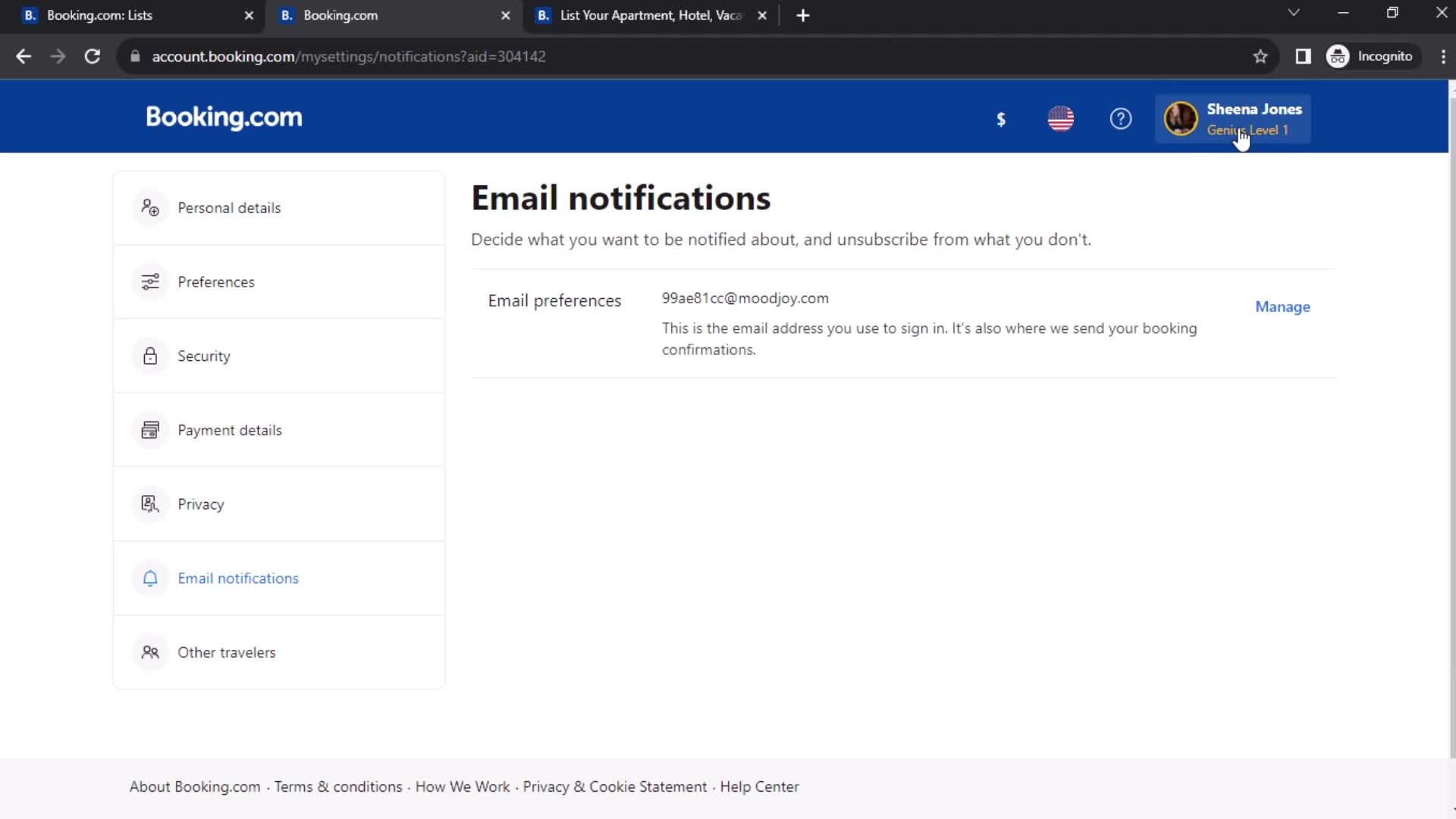The height and width of the screenshot is (819, 1456).
Task: Click the Other travelers people icon
Action: click(150, 652)
